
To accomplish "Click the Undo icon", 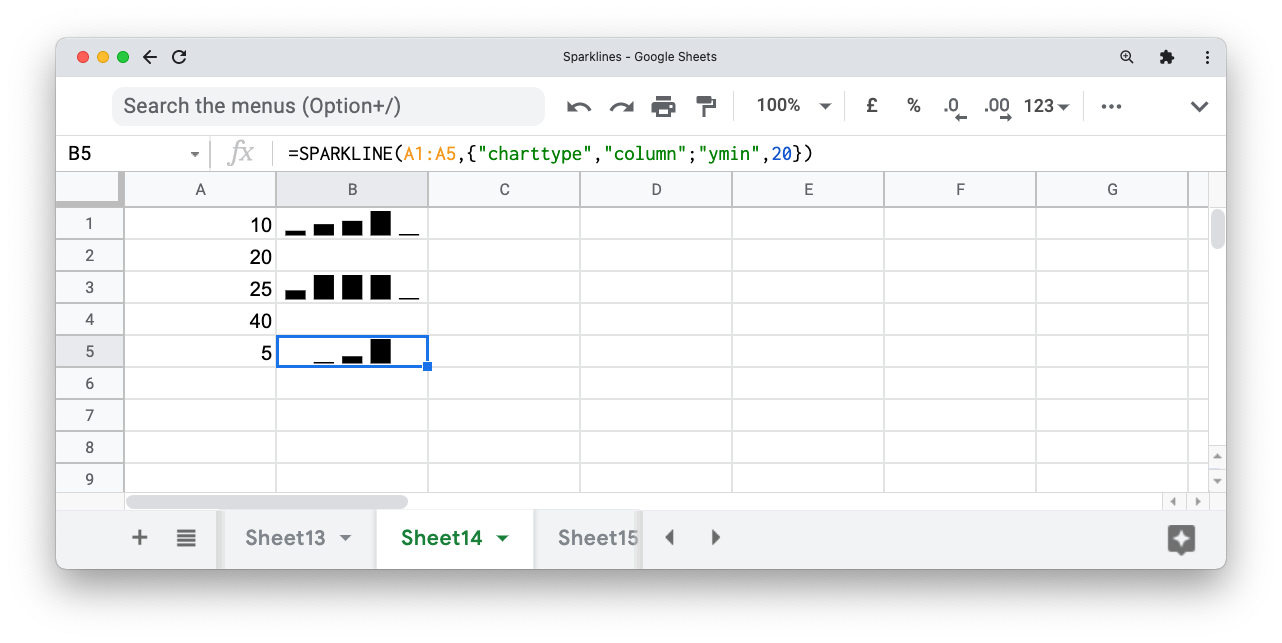I will [x=580, y=105].
